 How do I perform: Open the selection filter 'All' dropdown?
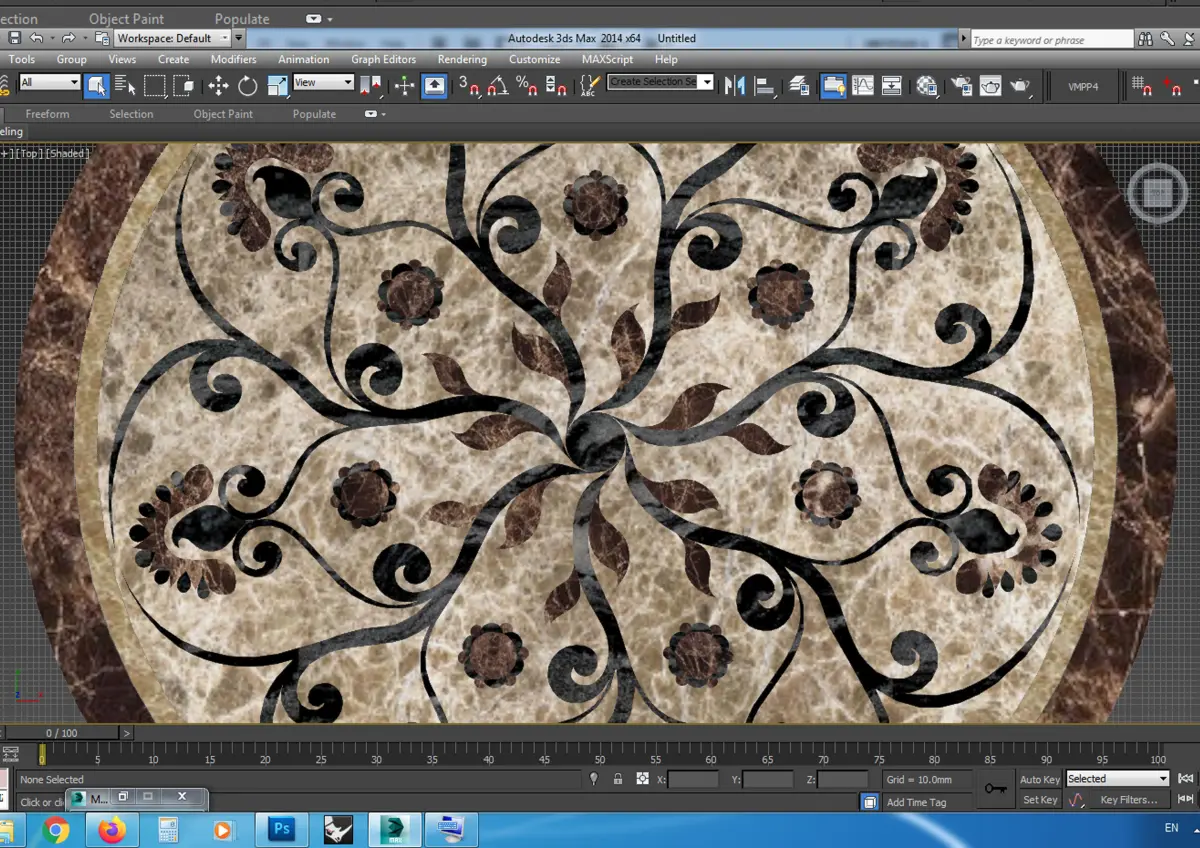[49, 83]
